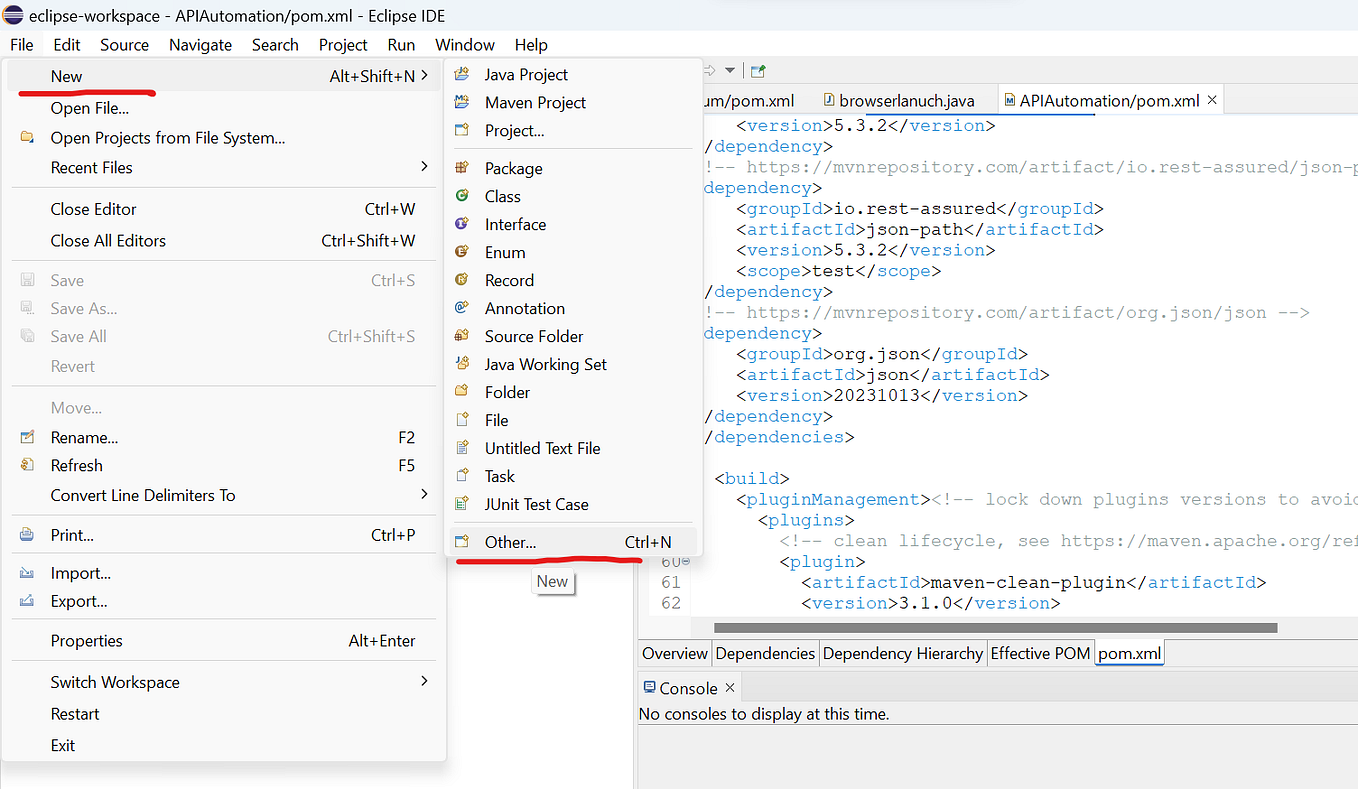Click the Import... icon
This screenshot has height=789, width=1358.
coord(28,573)
